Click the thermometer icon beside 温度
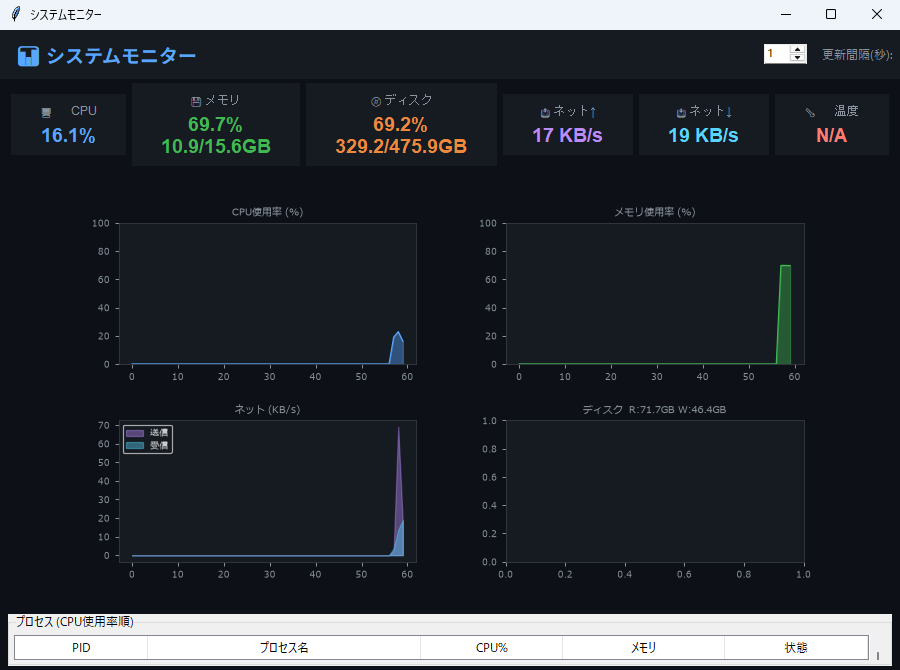Screen dimensions: 900x670 point(810,113)
